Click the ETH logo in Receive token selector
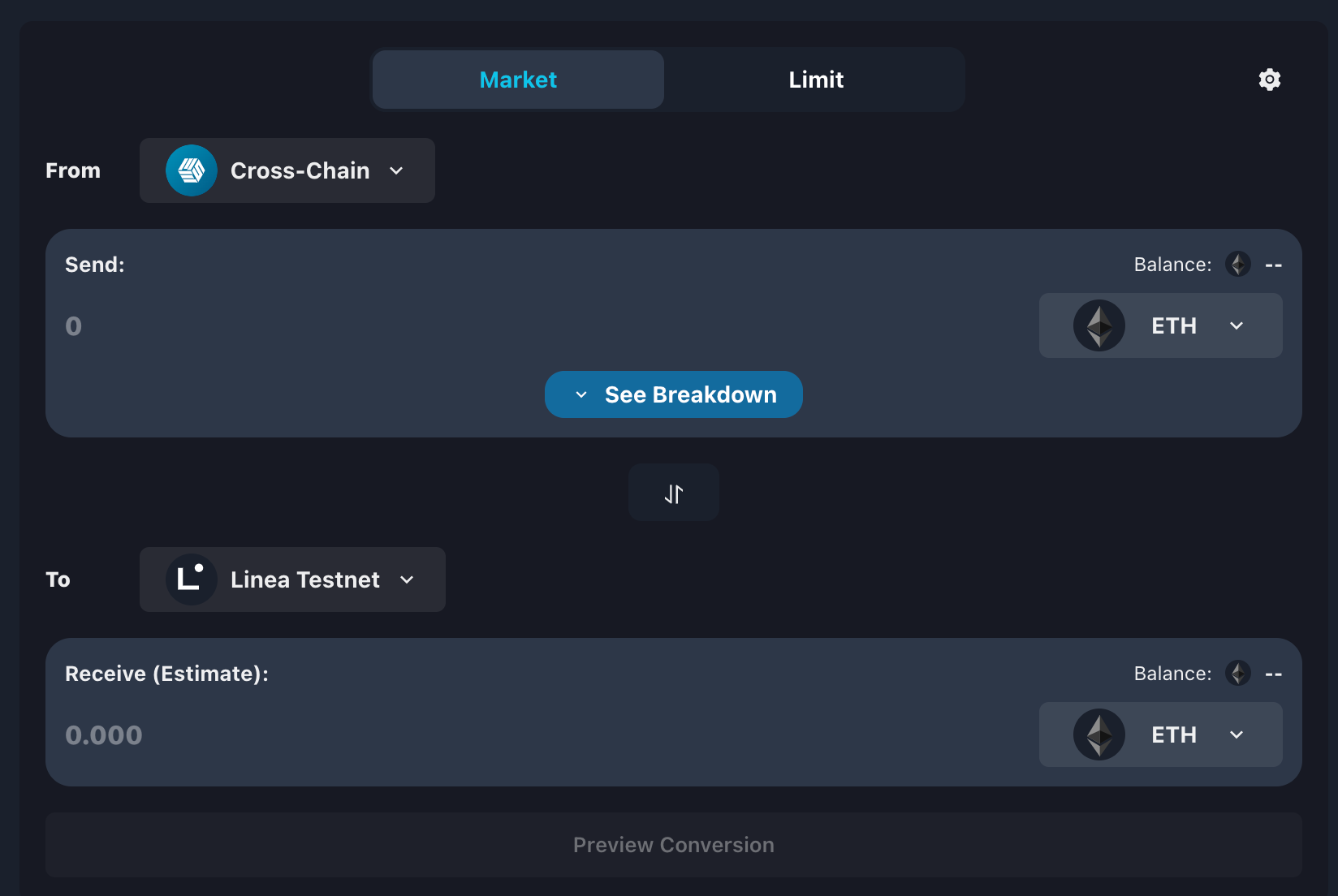Viewport: 1338px width, 896px height. 1099,734
